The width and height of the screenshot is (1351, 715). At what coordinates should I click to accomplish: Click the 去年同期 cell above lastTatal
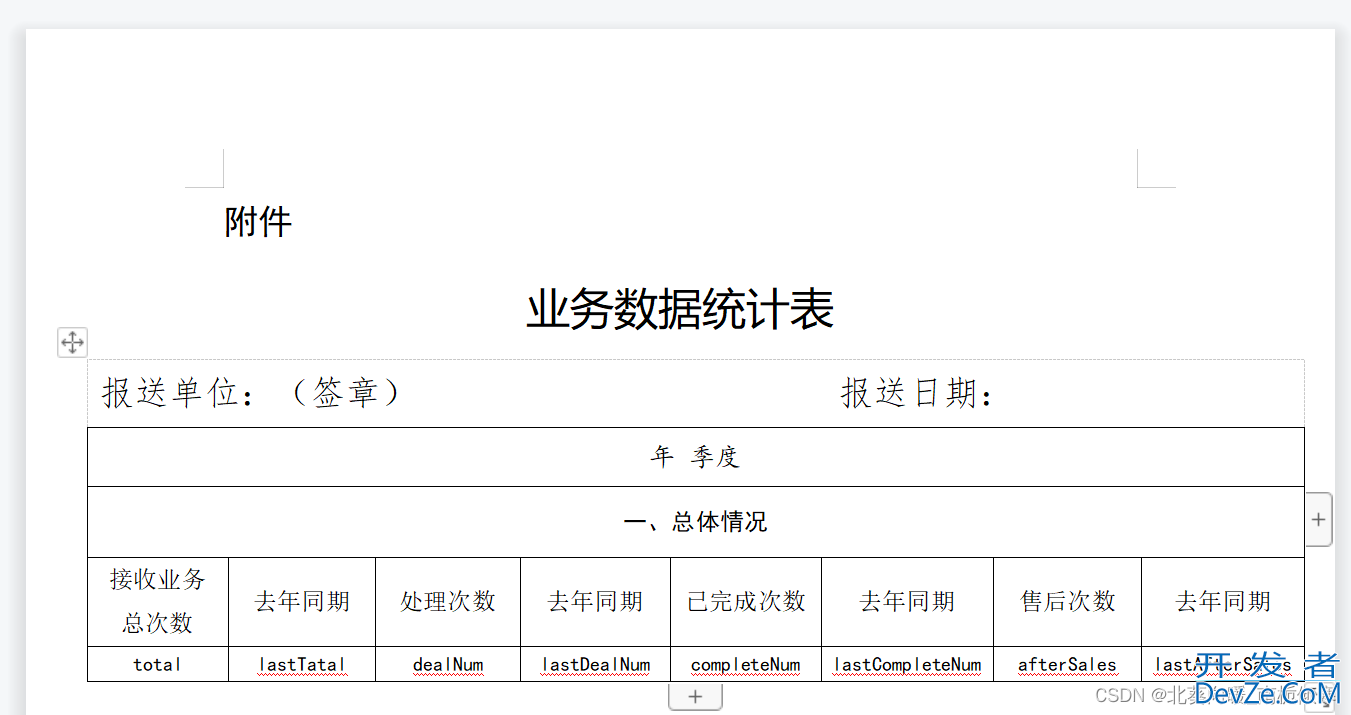coord(302,601)
